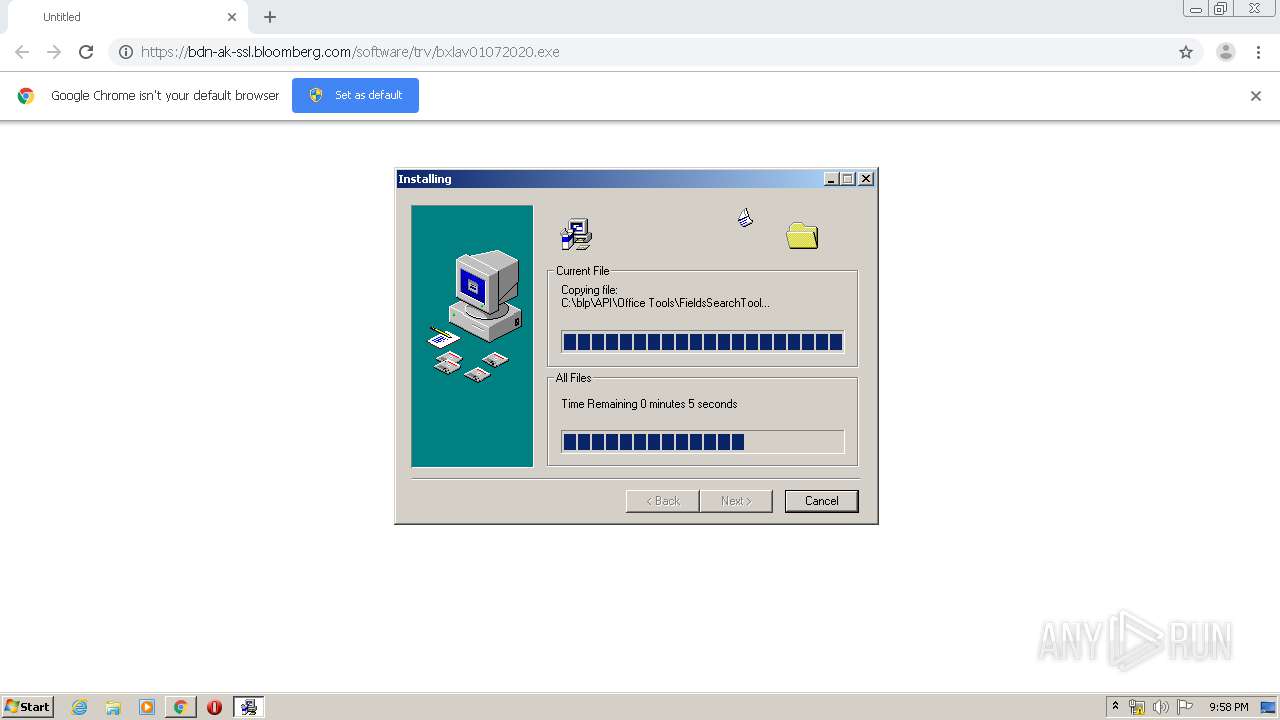Click the Cancel button in the installer
1280x720 pixels.
click(x=821, y=501)
